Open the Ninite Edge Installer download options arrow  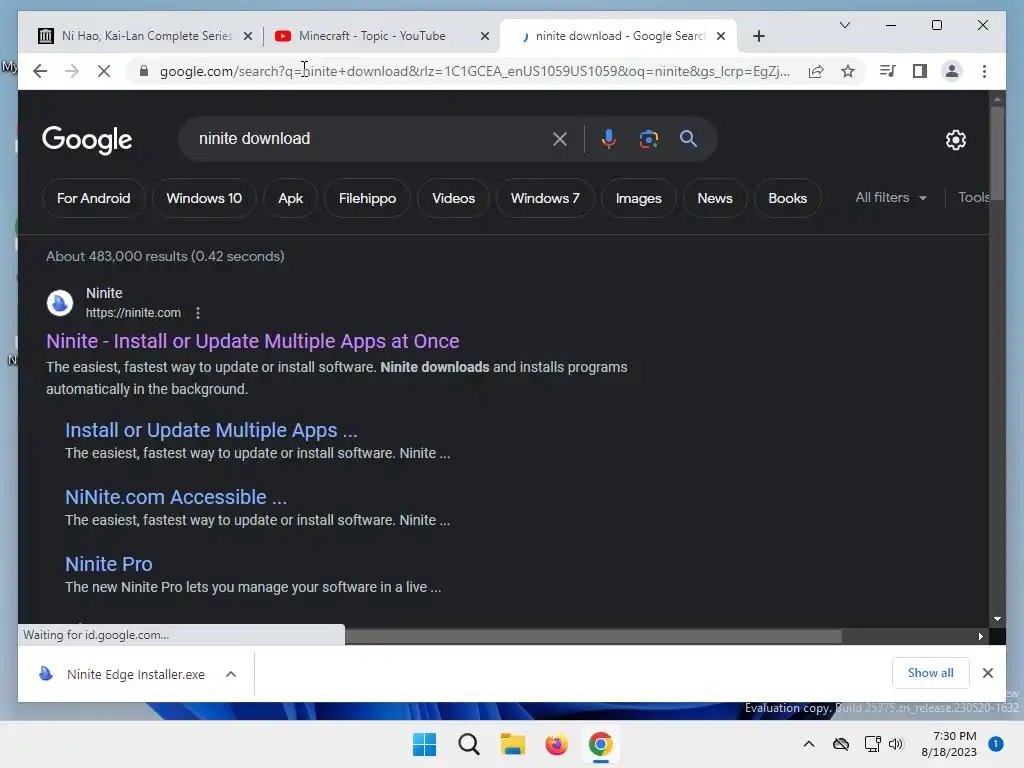tap(231, 674)
